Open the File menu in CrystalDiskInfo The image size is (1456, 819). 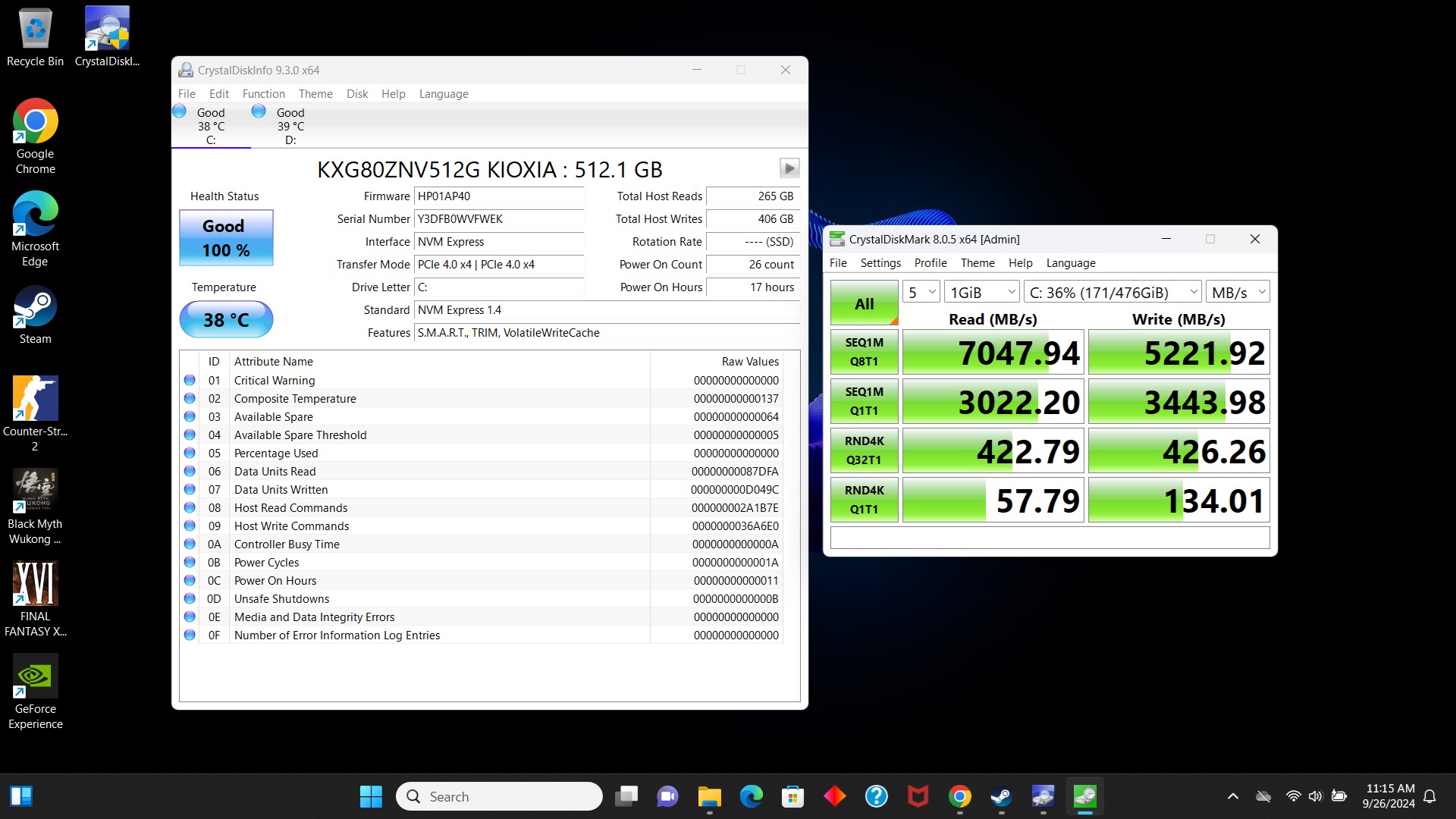pyautogui.click(x=187, y=94)
